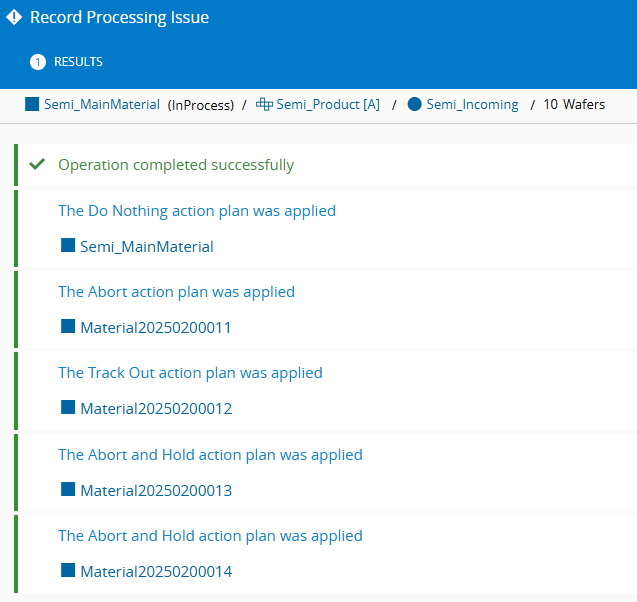
Task: Click the Material20250200014 square icon
Action: click(68, 570)
